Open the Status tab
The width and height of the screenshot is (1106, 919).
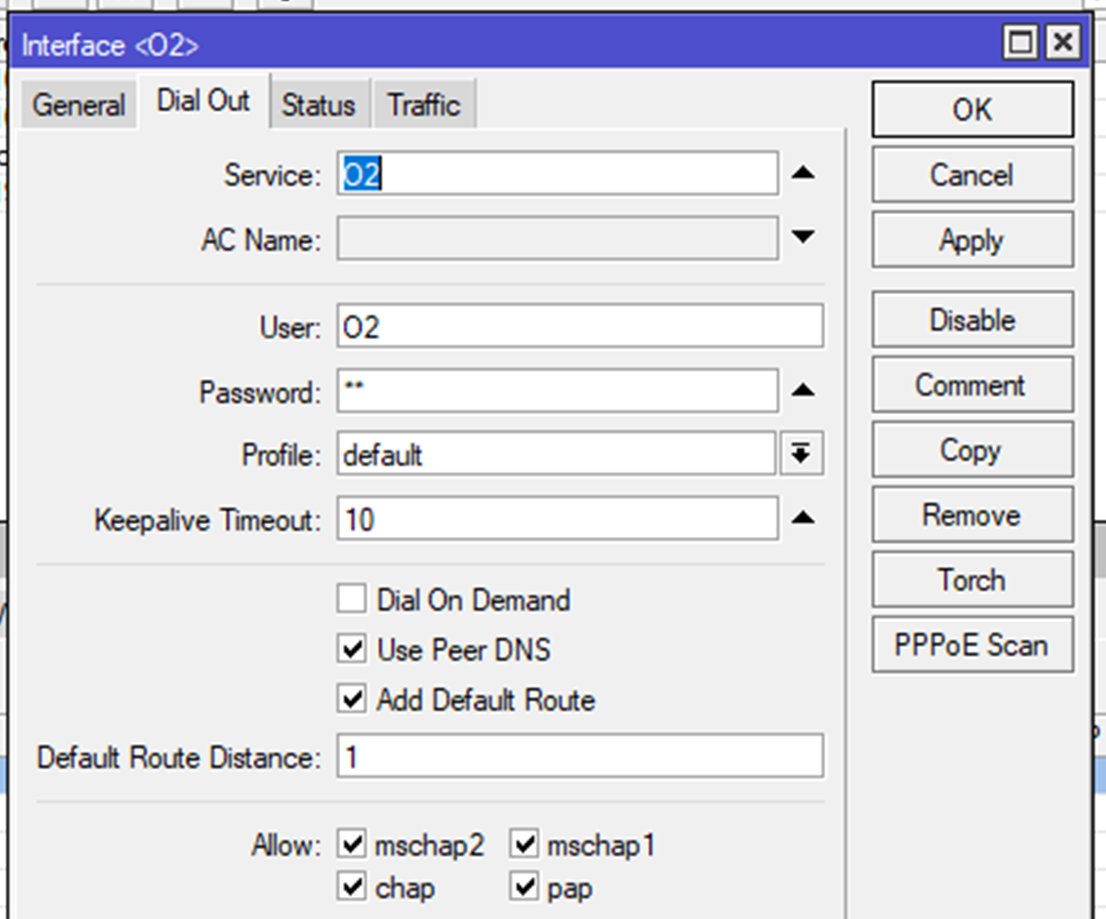[x=318, y=105]
